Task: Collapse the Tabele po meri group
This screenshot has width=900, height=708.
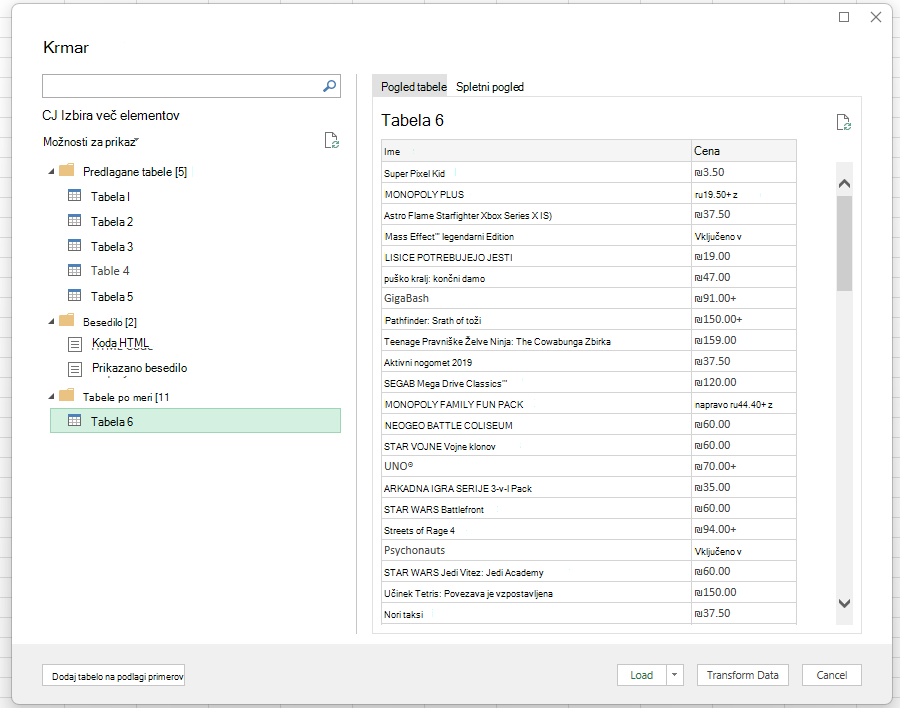Action: pos(51,396)
